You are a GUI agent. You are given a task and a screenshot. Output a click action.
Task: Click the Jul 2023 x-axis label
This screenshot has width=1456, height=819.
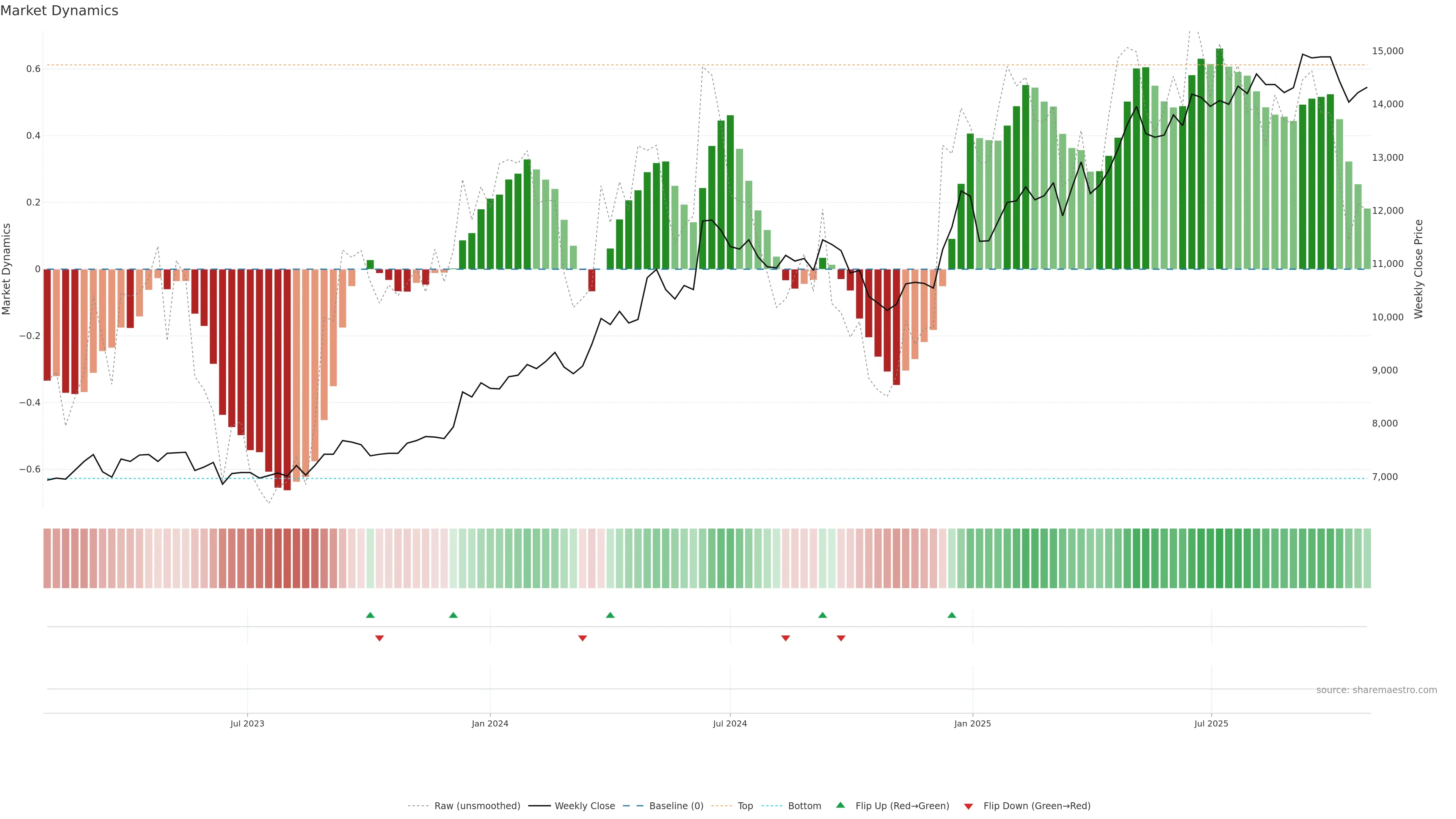[247, 723]
